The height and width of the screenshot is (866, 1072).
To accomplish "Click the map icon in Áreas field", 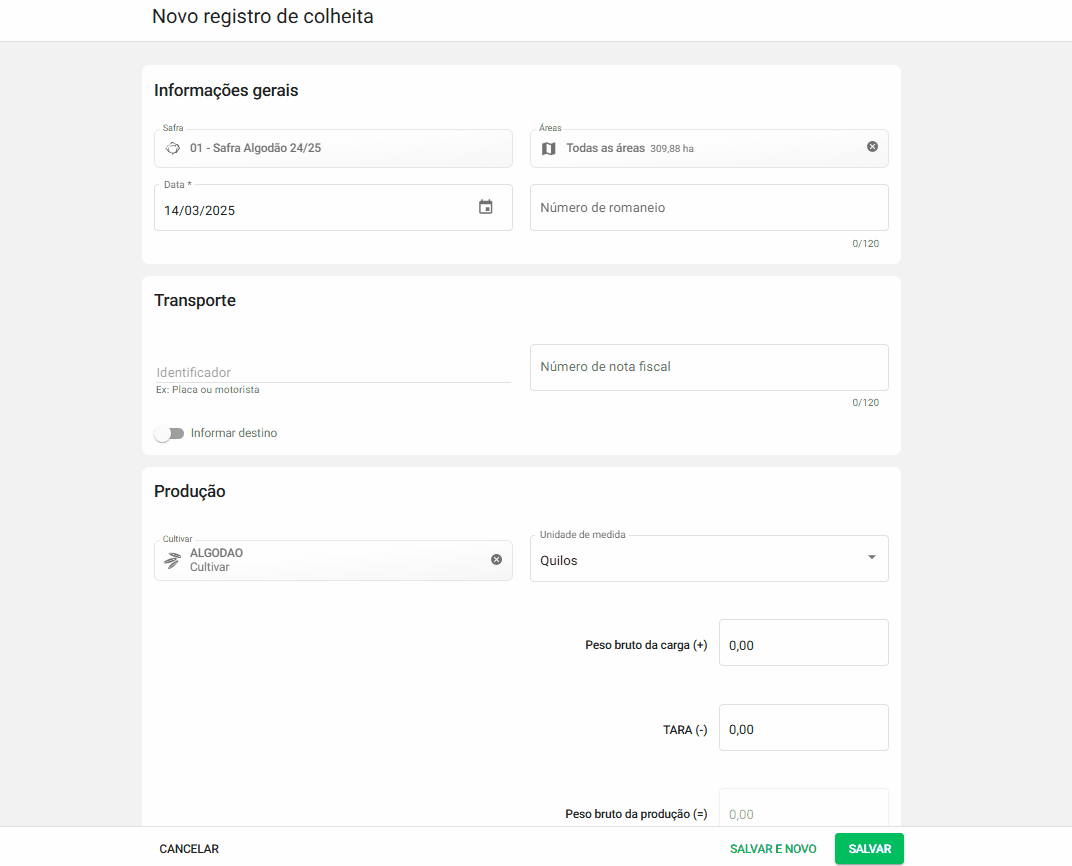I will click(548, 149).
